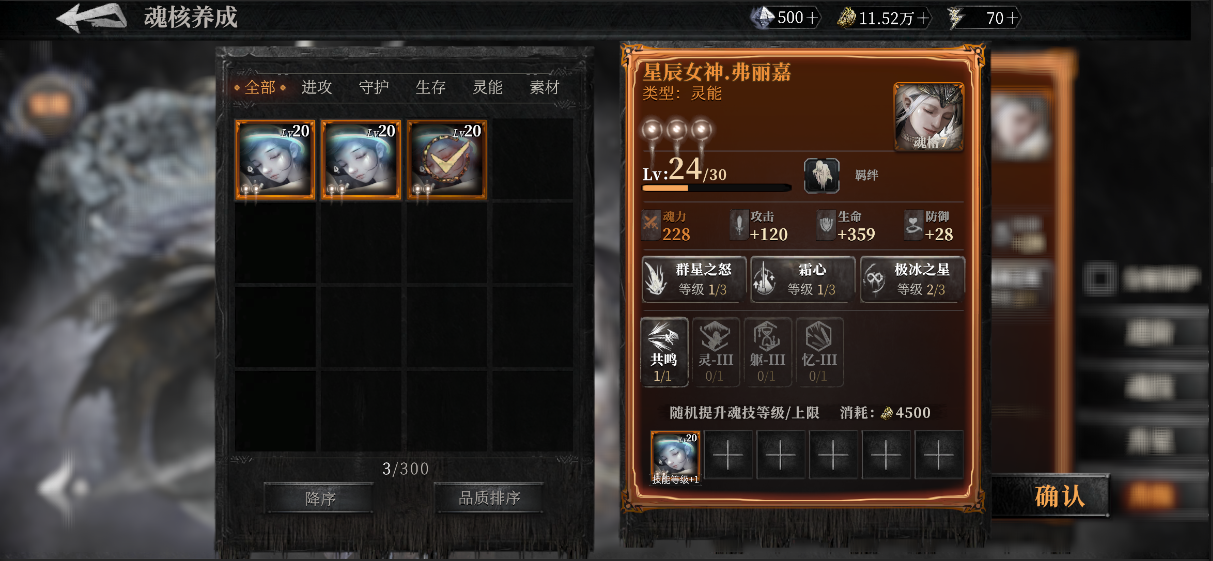Open the 羁绊 bond icon
The image size is (1213, 561).
pos(822,175)
